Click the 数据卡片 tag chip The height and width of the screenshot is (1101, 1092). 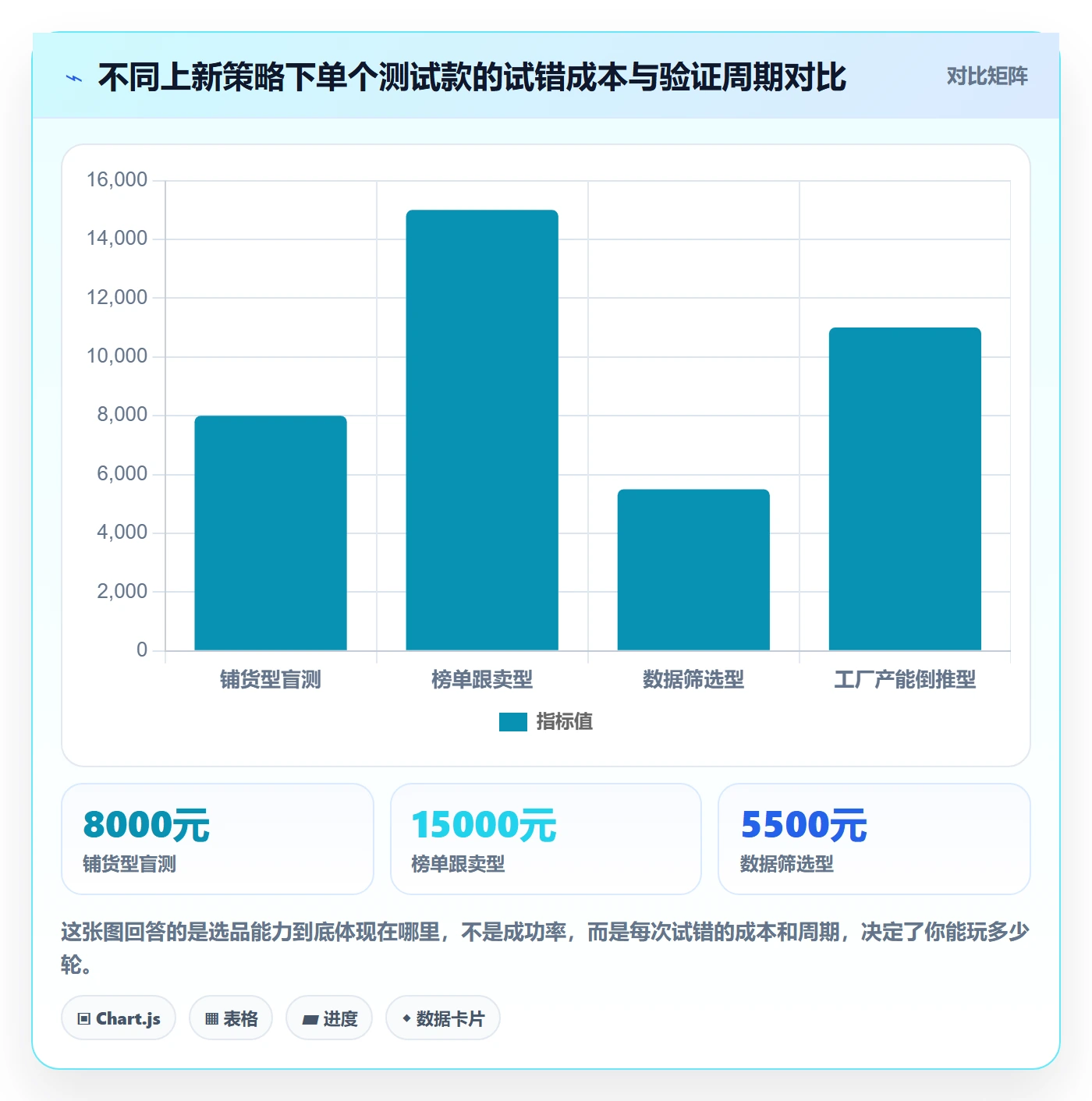pyautogui.click(x=443, y=1018)
